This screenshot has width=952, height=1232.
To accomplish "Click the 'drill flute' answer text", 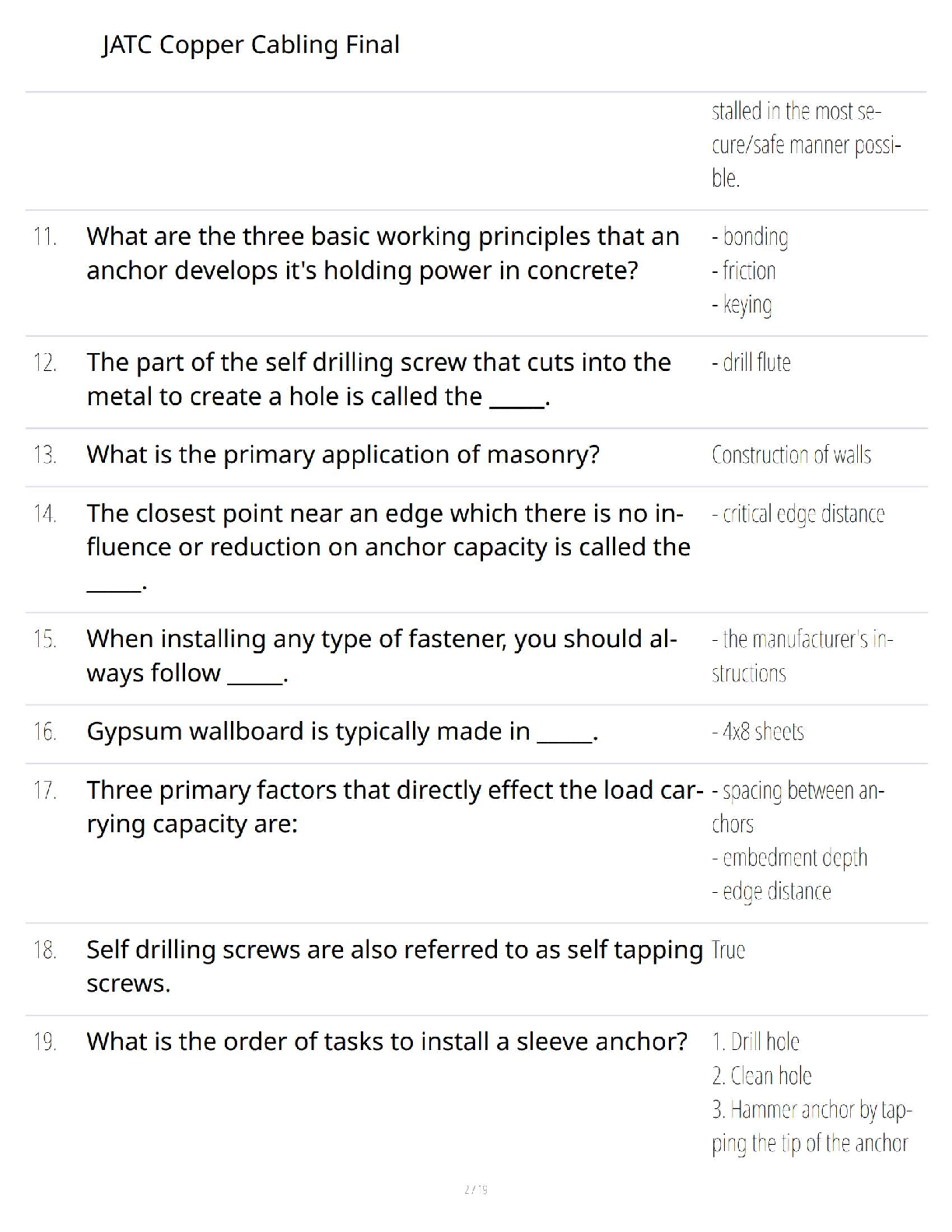I will pyautogui.click(x=751, y=362).
